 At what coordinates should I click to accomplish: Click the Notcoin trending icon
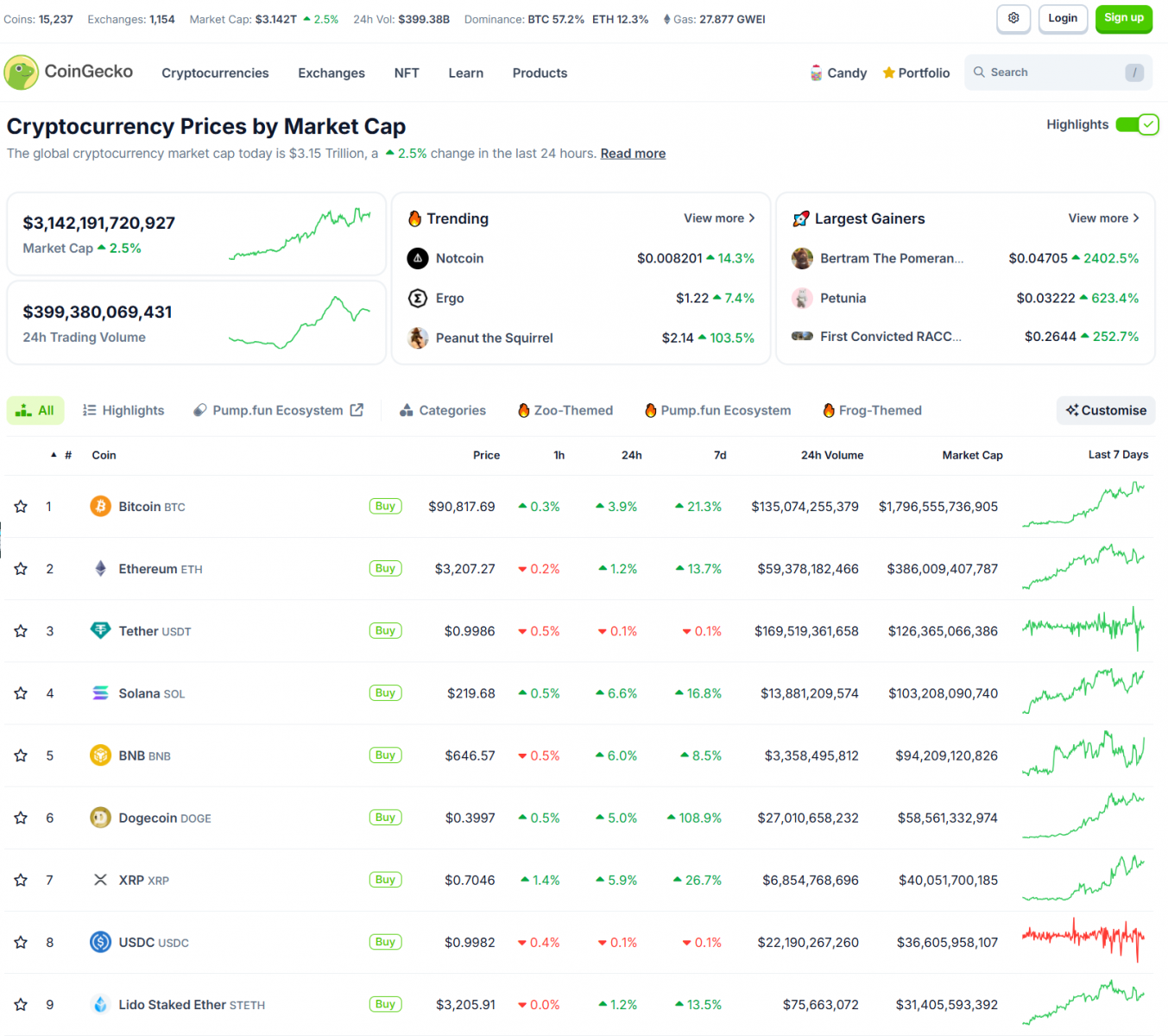pyautogui.click(x=418, y=258)
